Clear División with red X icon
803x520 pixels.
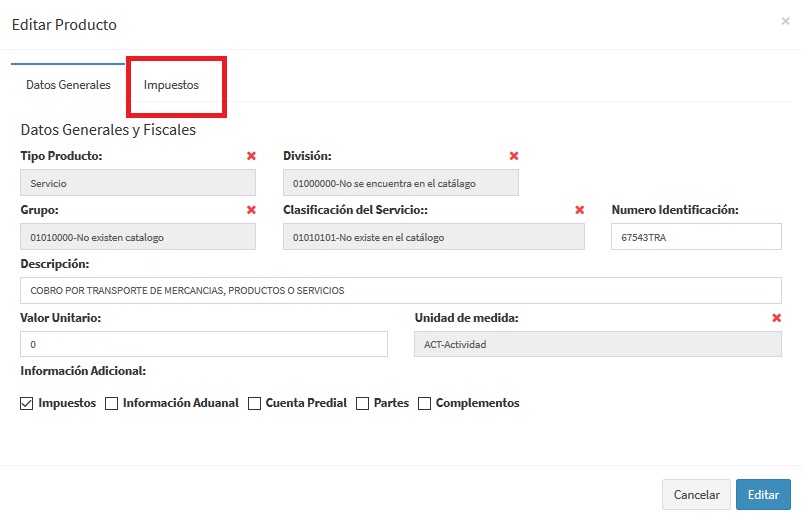(514, 156)
